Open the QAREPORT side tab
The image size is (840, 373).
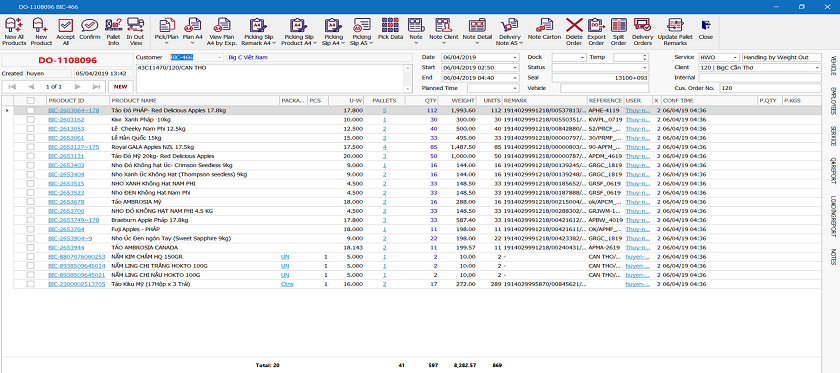pos(833,171)
